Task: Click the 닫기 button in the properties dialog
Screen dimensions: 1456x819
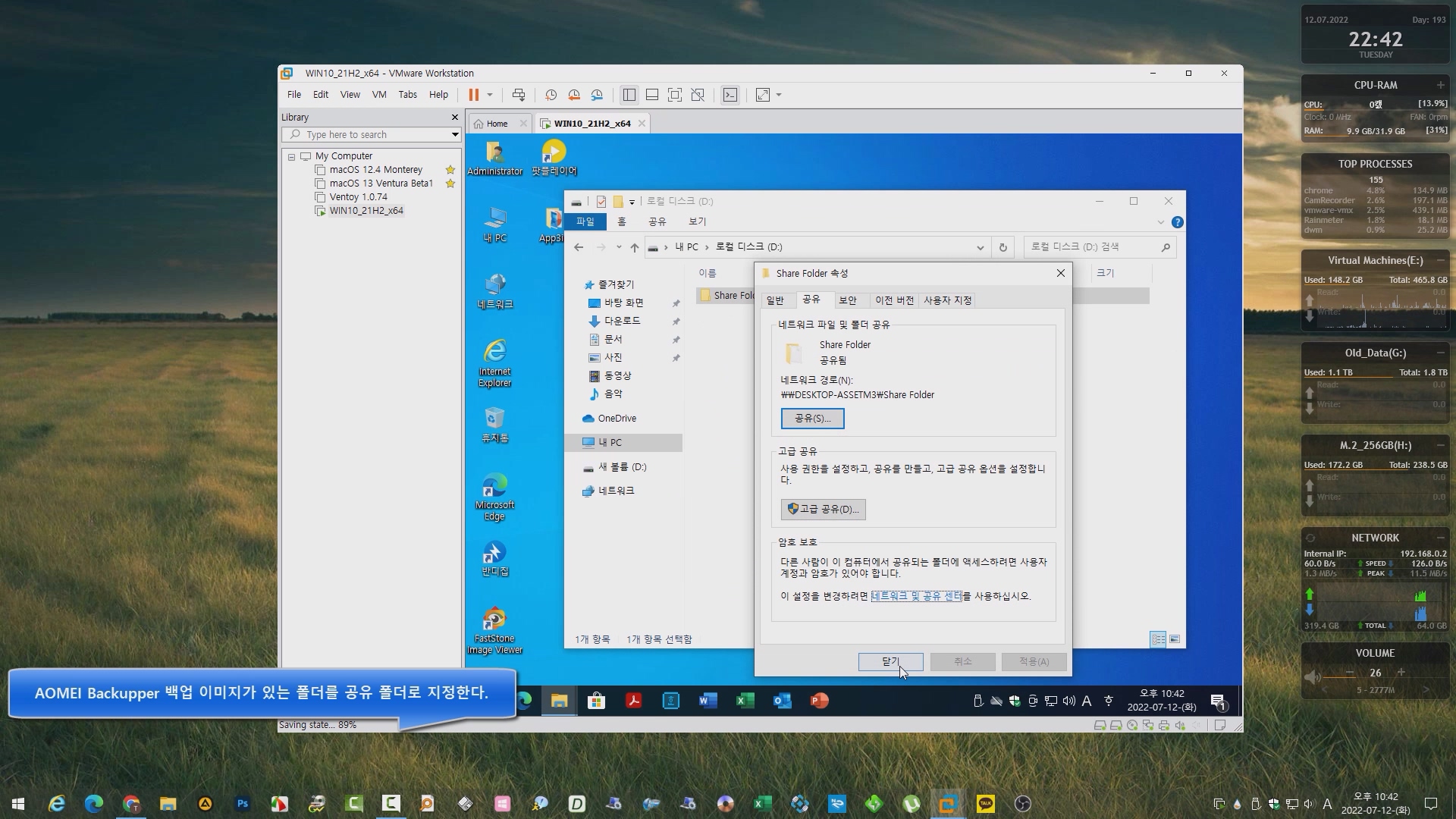Action: point(891,662)
